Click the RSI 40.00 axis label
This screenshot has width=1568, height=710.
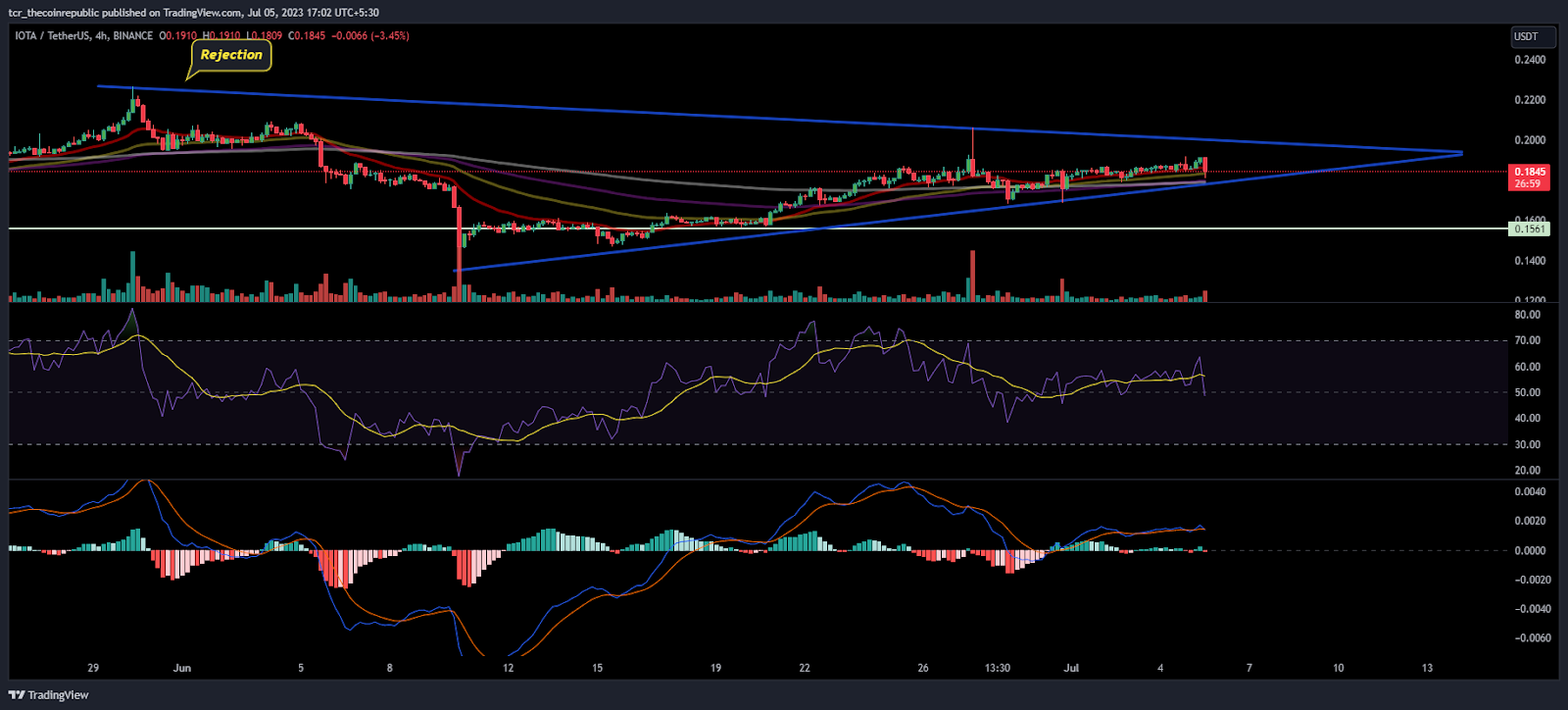[1527, 418]
